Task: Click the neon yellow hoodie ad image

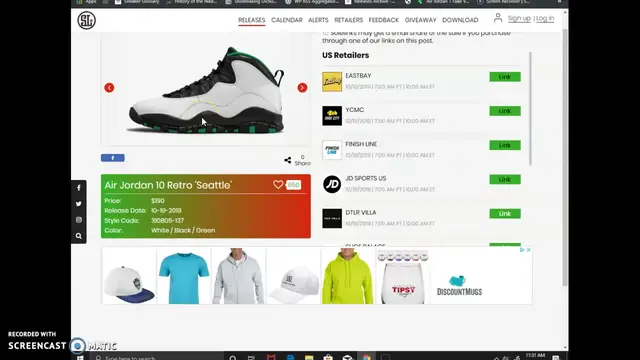Action: coord(348,276)
